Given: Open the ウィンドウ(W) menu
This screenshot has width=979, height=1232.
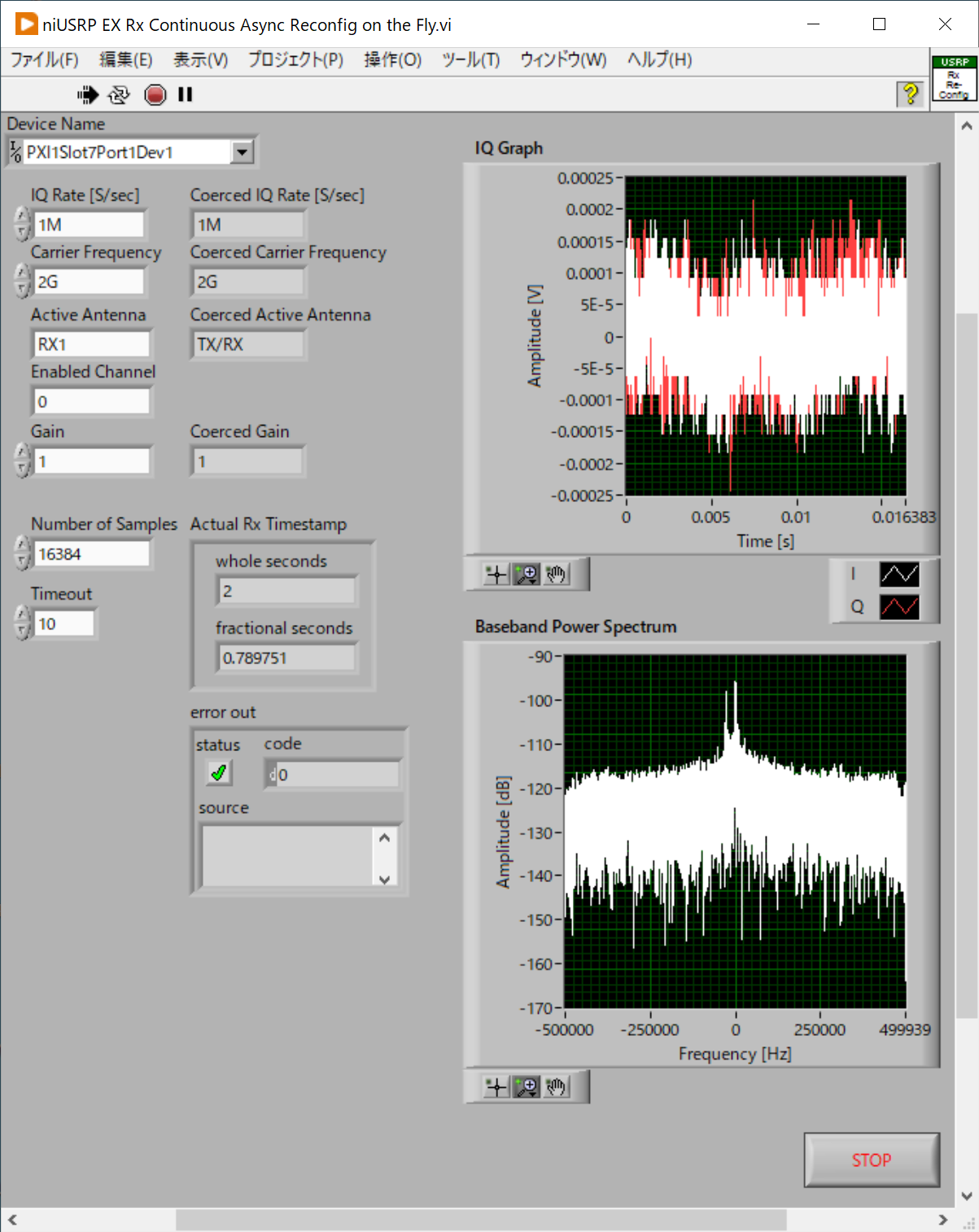Looking at the screenshot, I should pyautogui.click(x=563, y=60).
